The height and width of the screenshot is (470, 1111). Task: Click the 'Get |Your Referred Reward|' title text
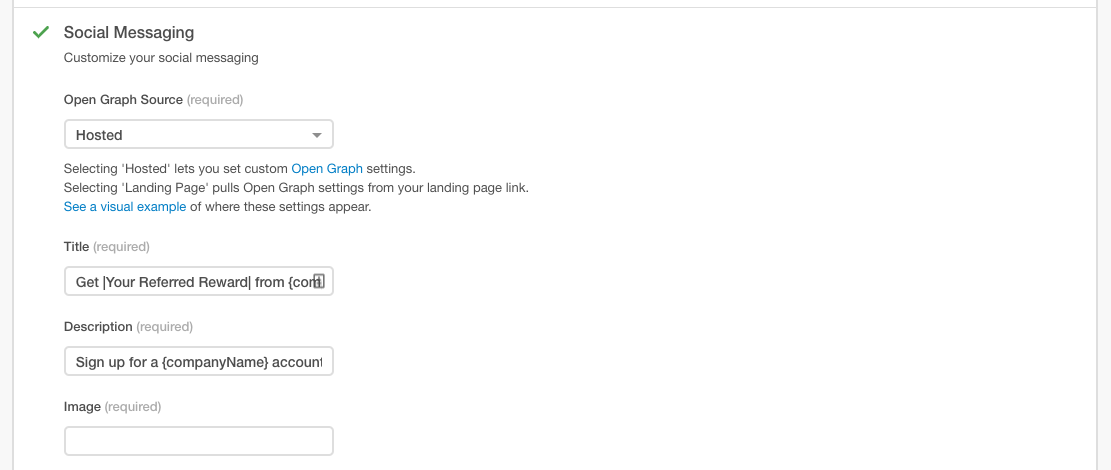[160, 282]
